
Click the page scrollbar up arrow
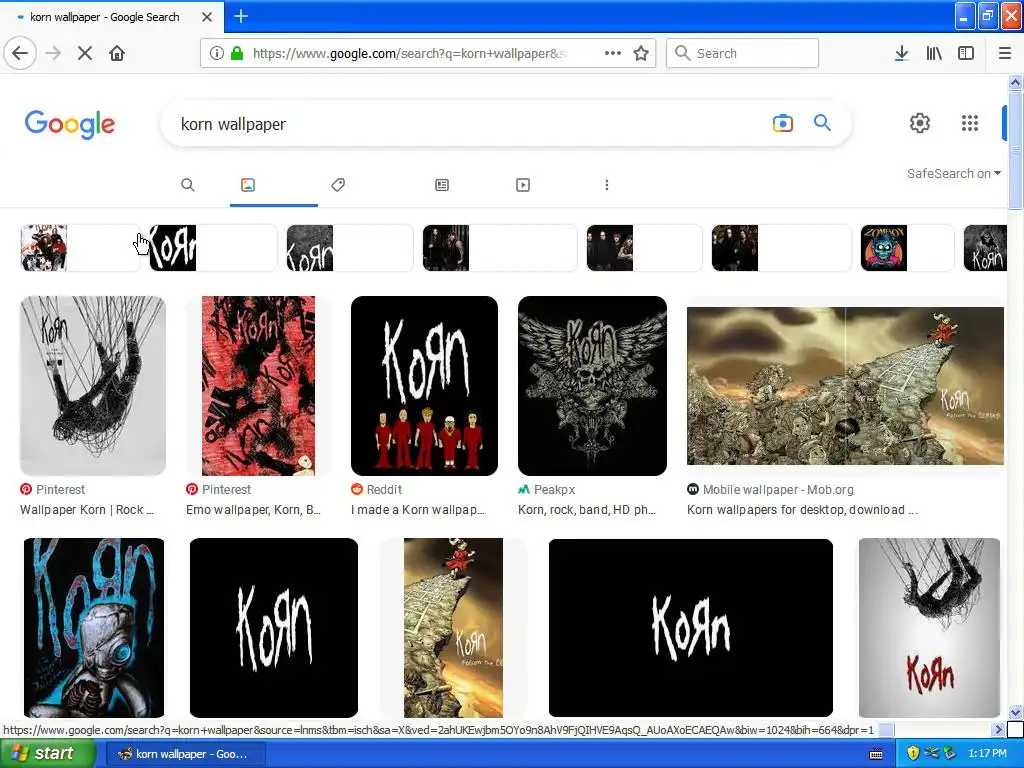(x=1015, y=82)
